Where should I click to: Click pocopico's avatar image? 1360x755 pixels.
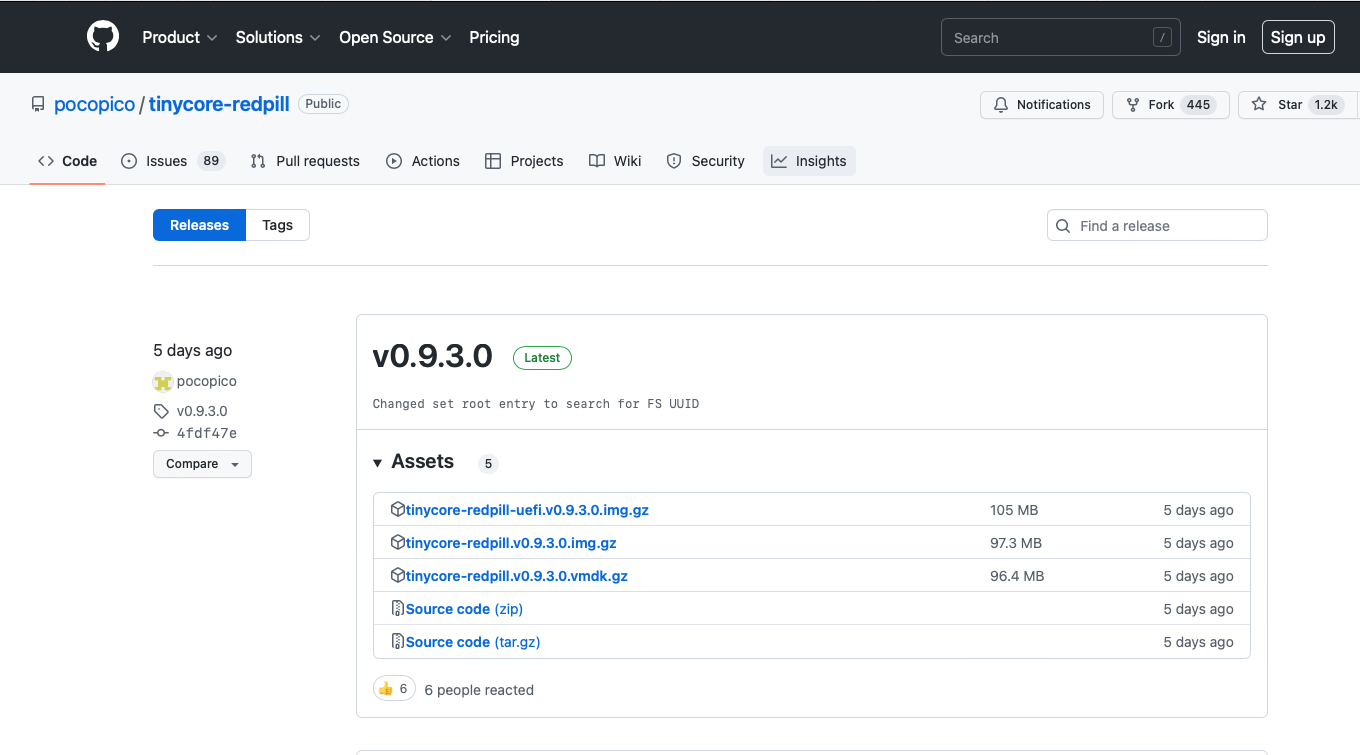(x=163, y=382)
